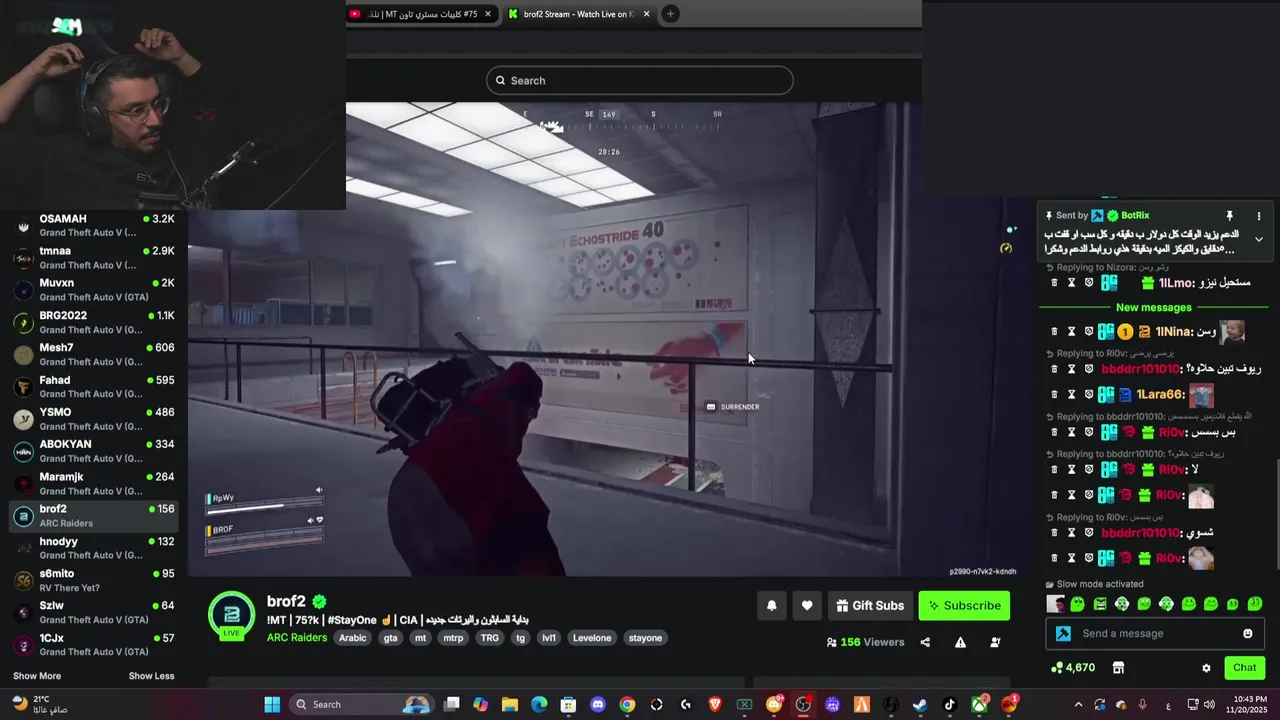The image size is (1280, 720).
Task: Click the mtrp tag
Action: click(453, 638)
